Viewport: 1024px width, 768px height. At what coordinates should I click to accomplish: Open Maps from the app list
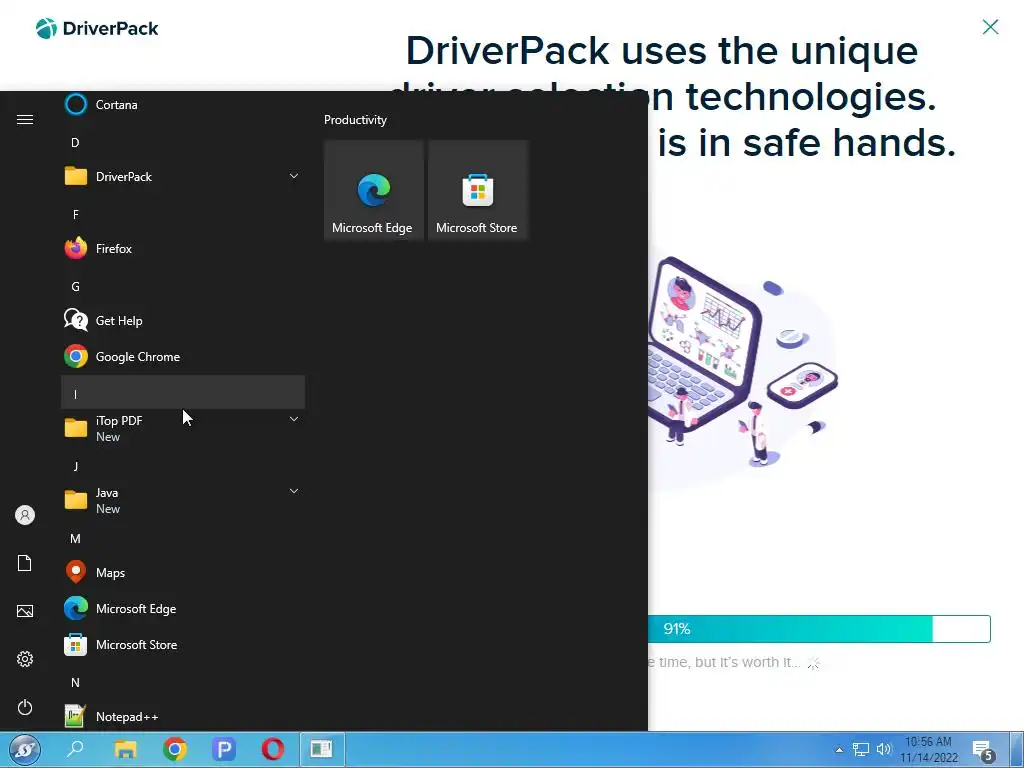coord(183,573)
